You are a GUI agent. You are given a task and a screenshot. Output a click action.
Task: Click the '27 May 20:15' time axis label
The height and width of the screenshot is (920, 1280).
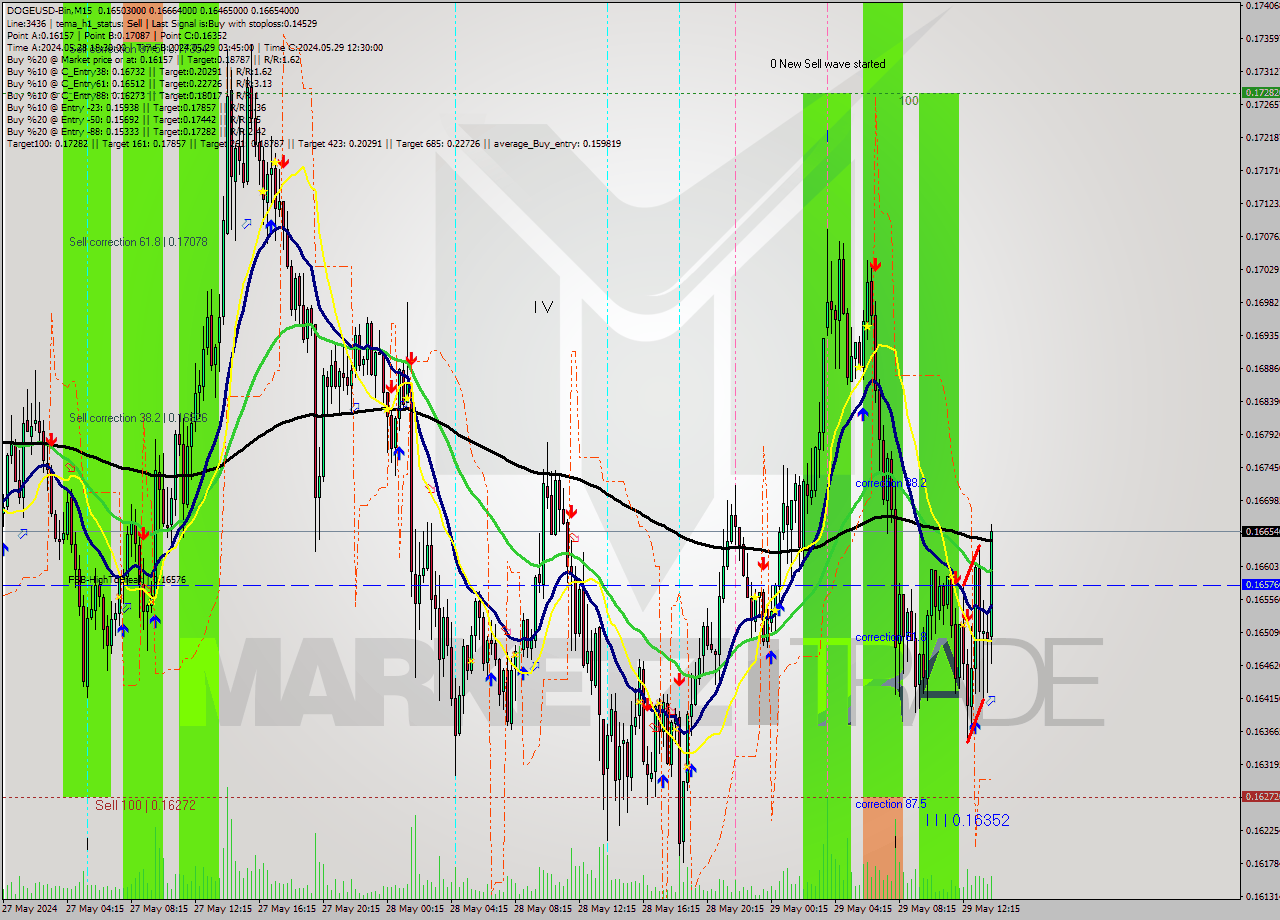click(x=351, y=909)
